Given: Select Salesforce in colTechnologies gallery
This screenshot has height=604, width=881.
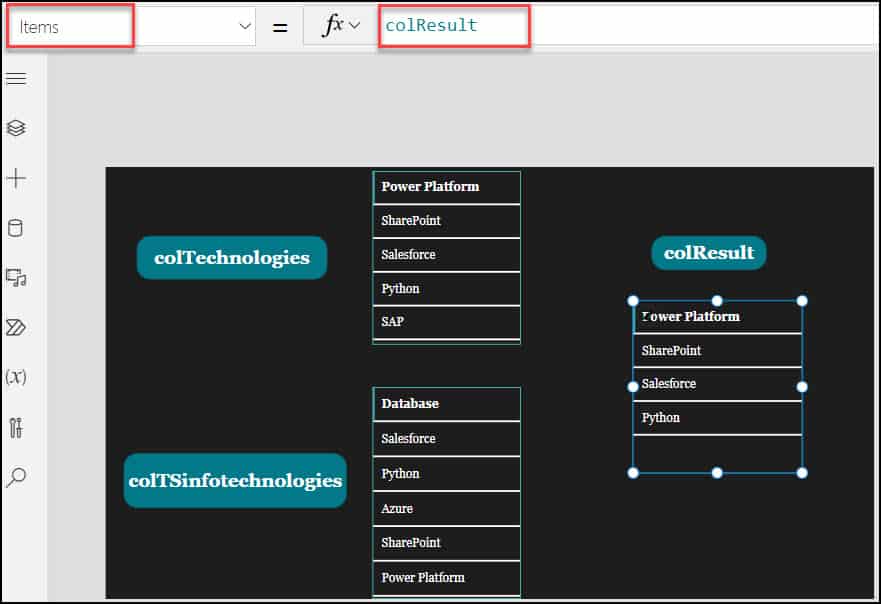Looking at the screenshot, I should tap(447, 255).
